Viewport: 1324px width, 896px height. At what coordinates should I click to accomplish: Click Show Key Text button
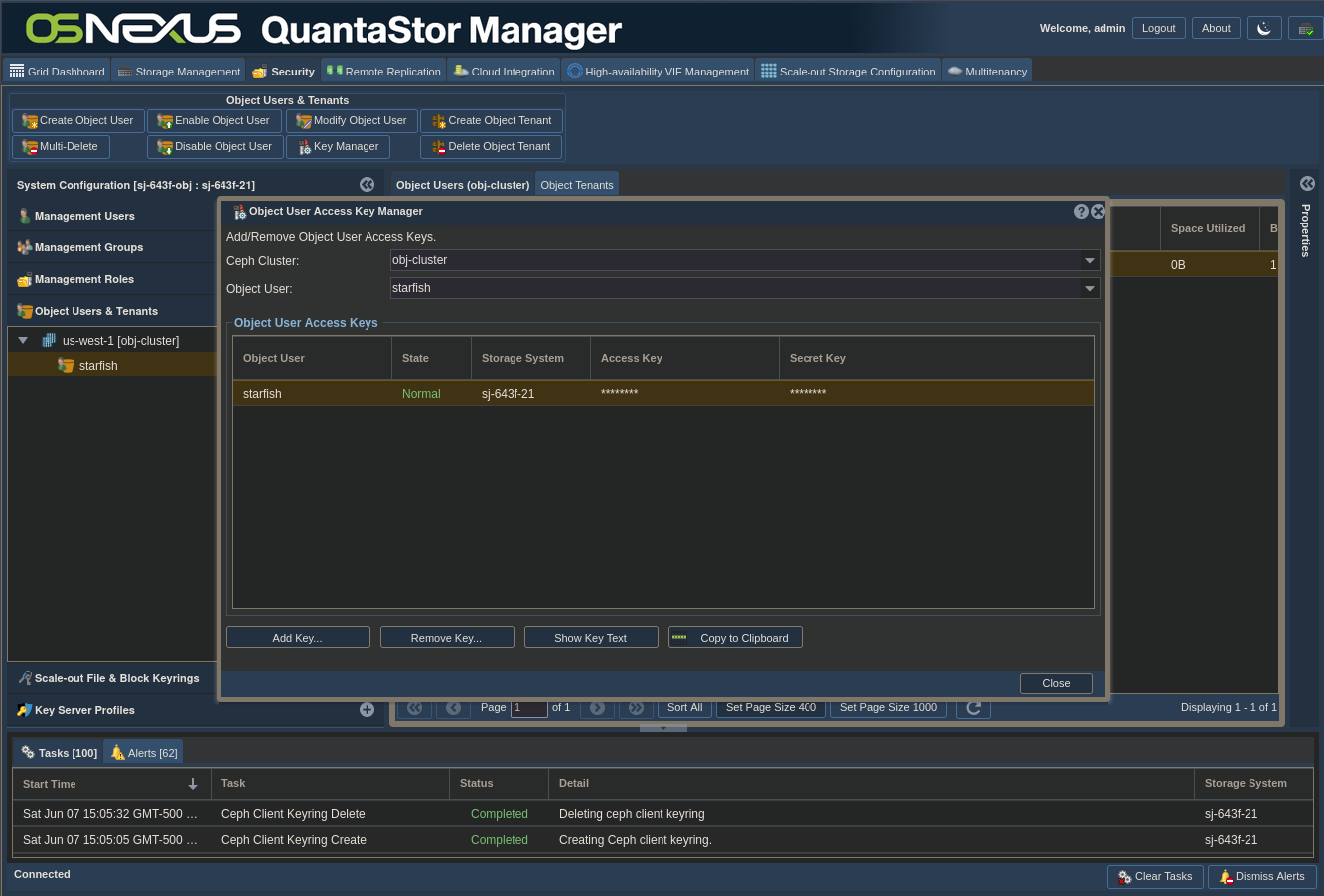tap(591, 638)
